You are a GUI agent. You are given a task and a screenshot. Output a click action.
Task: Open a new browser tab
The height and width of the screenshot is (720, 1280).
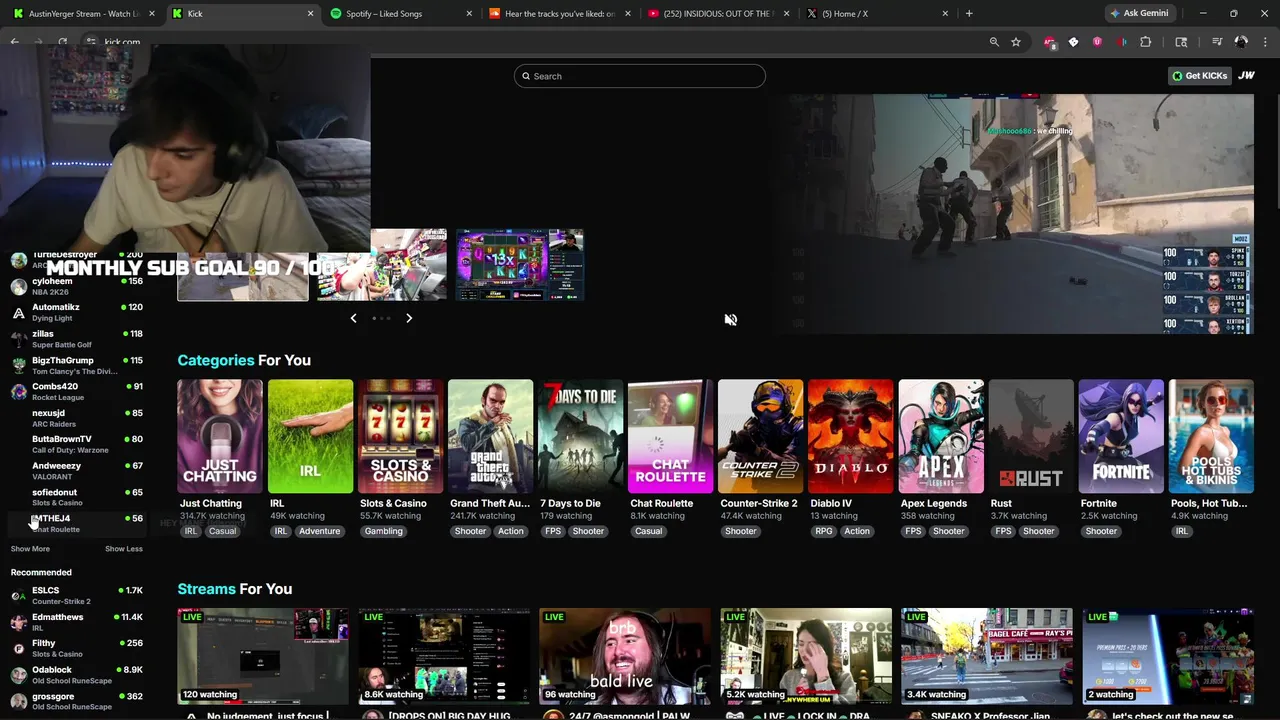click(969, 13)
